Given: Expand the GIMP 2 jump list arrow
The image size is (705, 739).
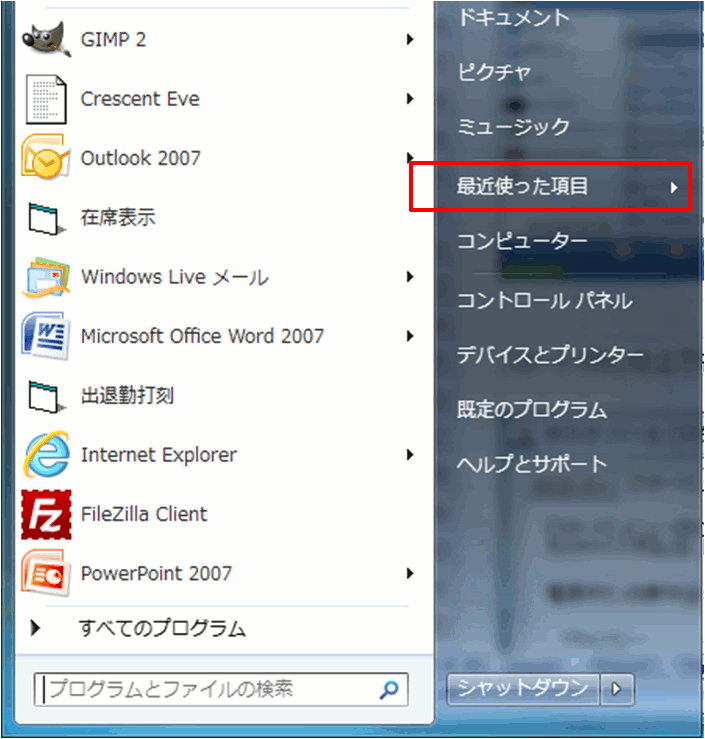Looking at the screenshot, I should click(410, 40).
